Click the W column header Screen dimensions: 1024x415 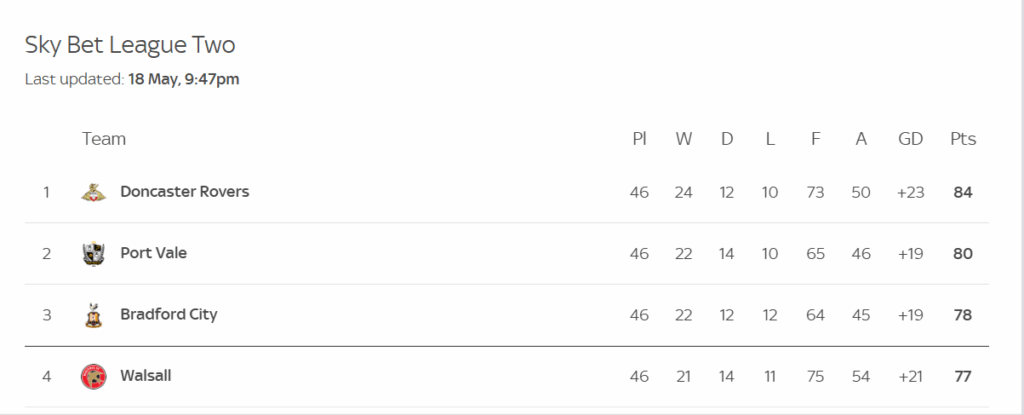tap(683, 139)
